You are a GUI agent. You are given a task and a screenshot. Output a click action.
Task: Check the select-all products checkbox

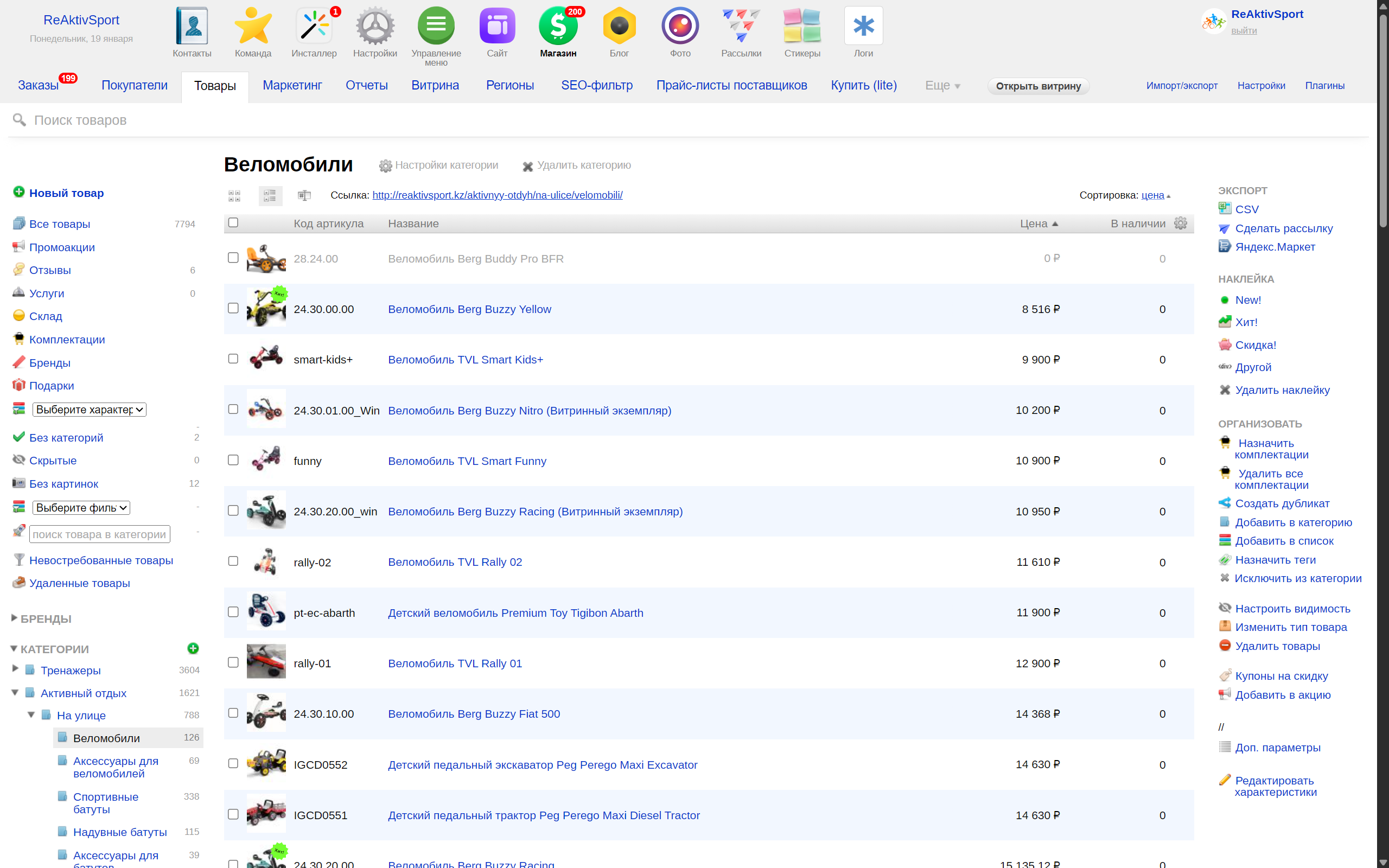click(x=233, y=223)
